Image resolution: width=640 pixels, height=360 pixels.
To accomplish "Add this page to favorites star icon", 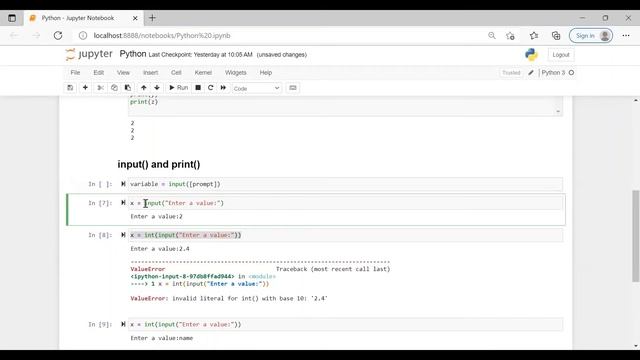I will [x=510, y=36].
